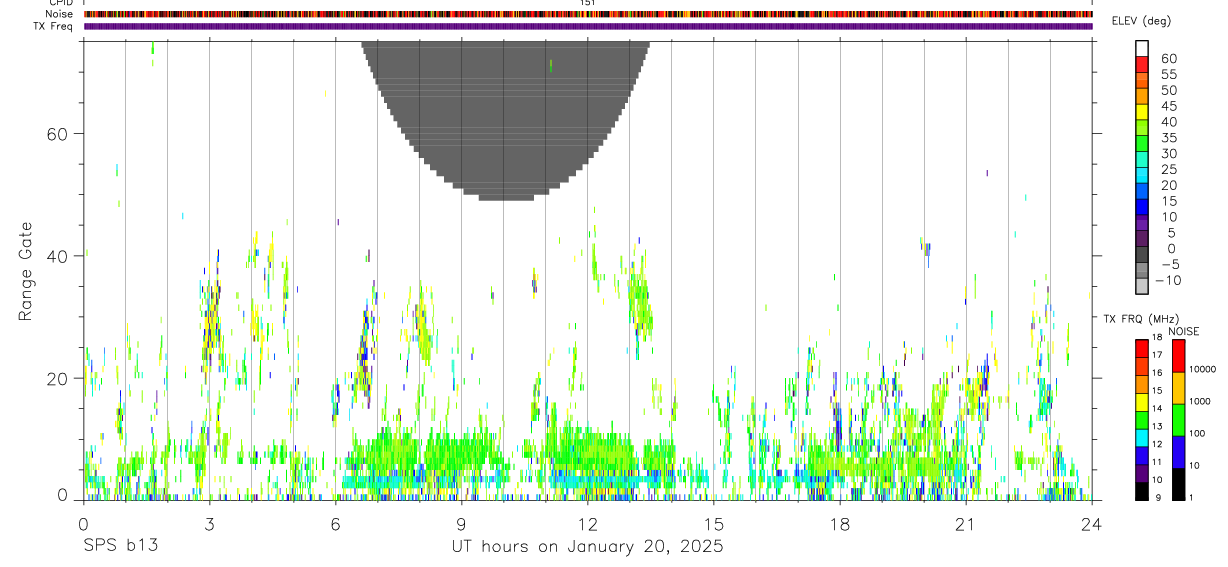Click the black bottom swatch in TX FRQ bar

tap(1142, 491)
